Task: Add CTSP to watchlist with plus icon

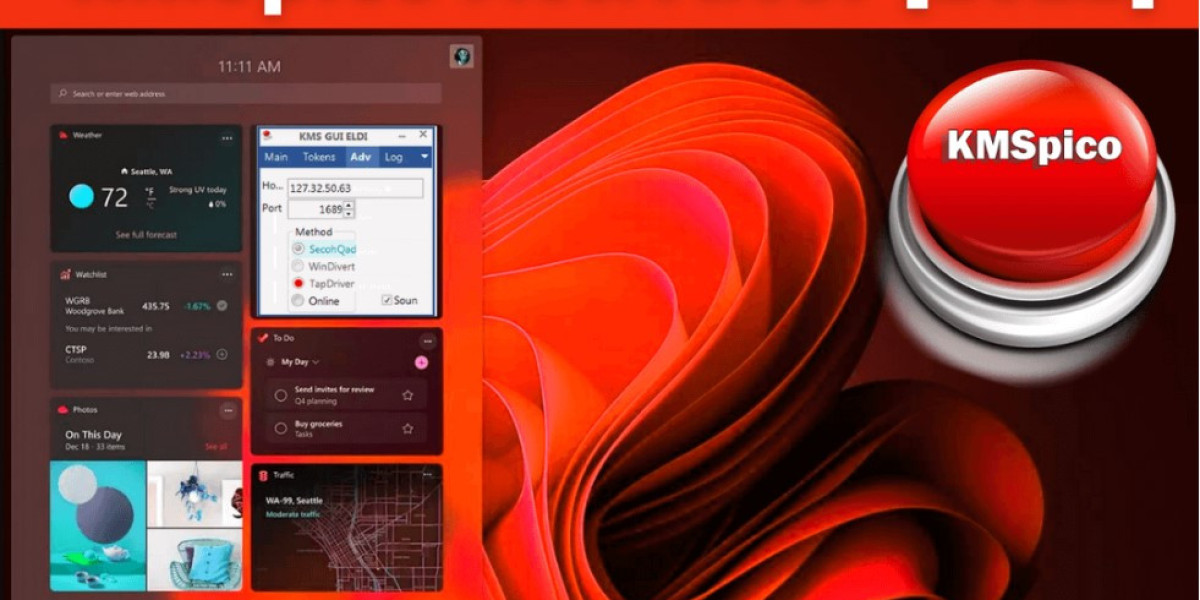Action: tap(222, 354)
